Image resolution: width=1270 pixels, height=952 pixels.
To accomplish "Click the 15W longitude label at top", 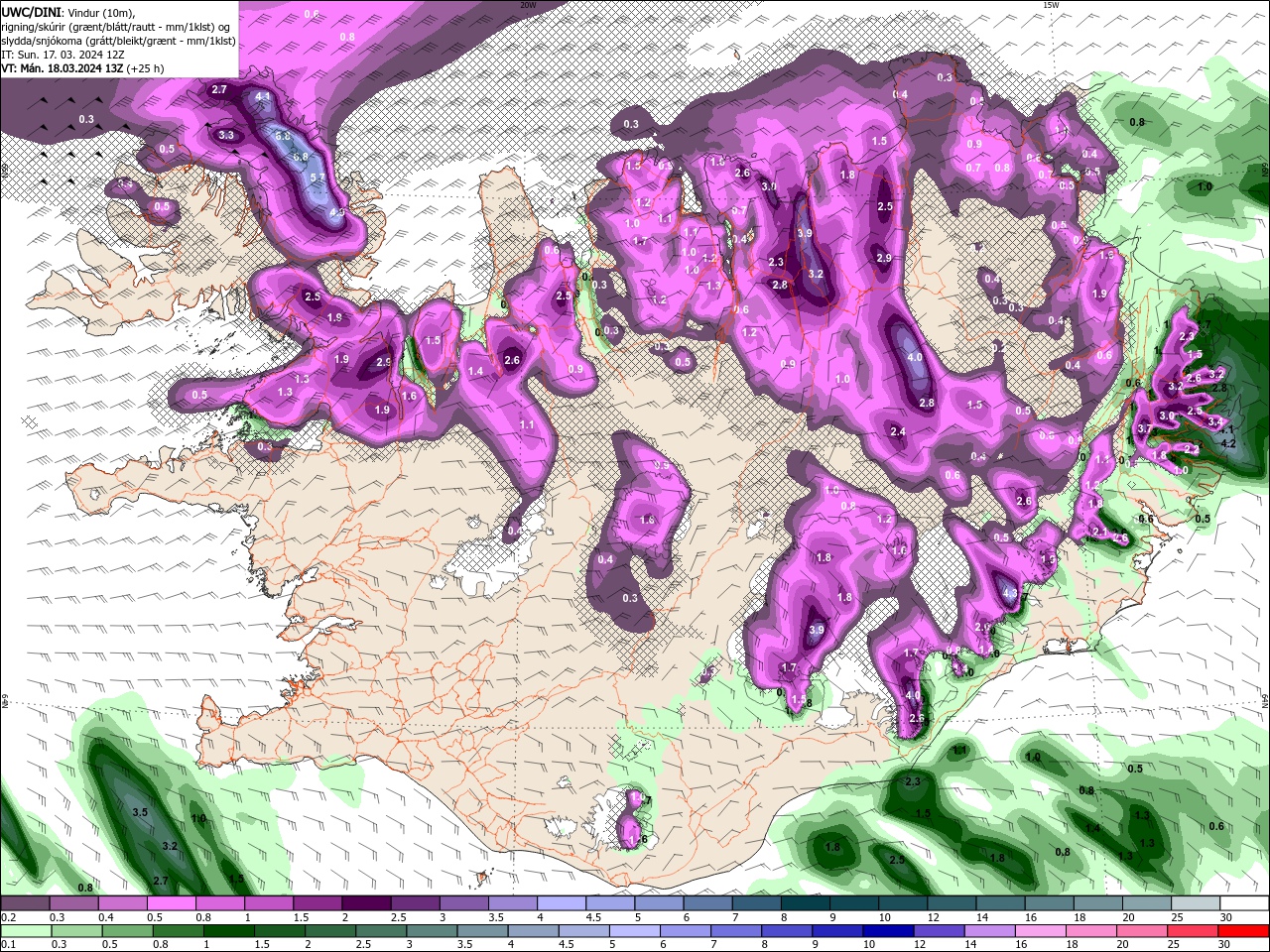I will 1051,5.
